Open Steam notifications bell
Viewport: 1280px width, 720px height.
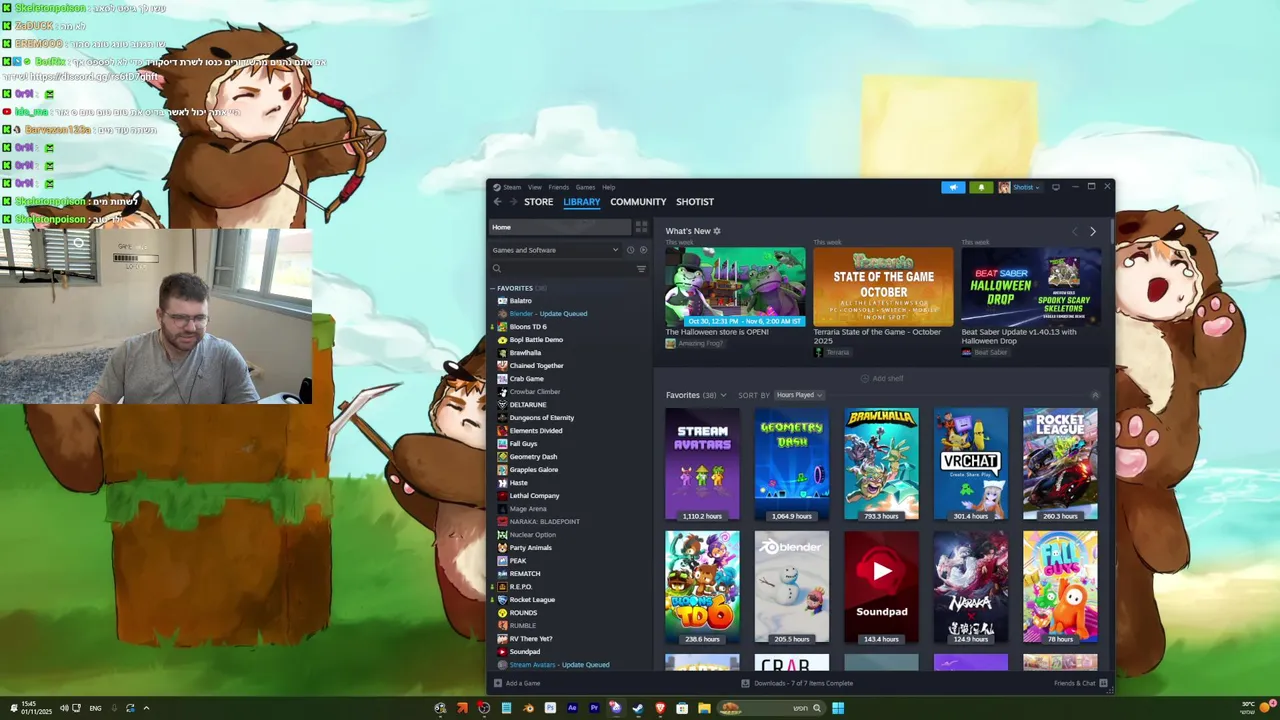coord(981,187)
